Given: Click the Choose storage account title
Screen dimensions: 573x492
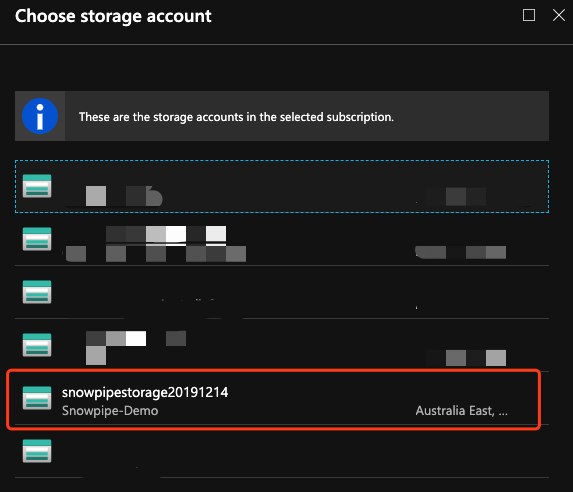Looking at the screenshot, I should (113, 16).
